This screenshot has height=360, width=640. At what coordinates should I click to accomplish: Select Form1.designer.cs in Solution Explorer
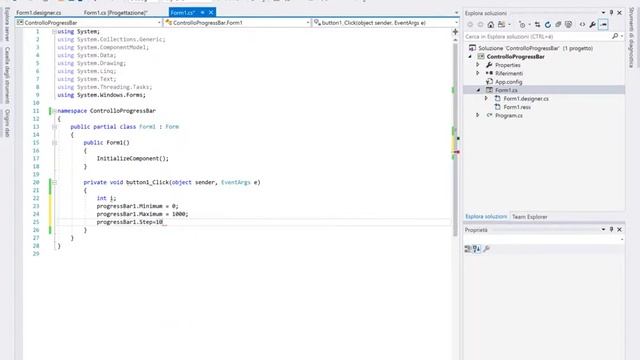[526, 98]
